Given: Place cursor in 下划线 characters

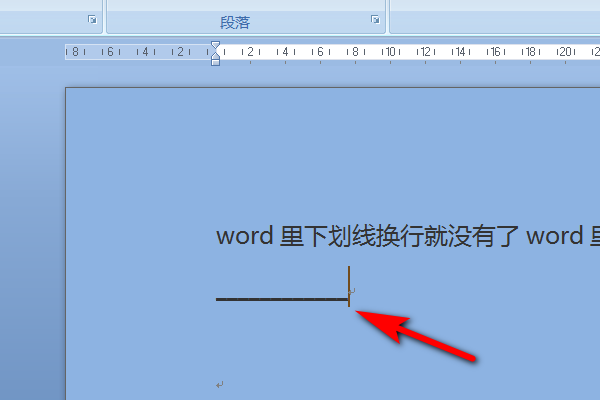Looking at the screenshot, I should coord(339,236).
